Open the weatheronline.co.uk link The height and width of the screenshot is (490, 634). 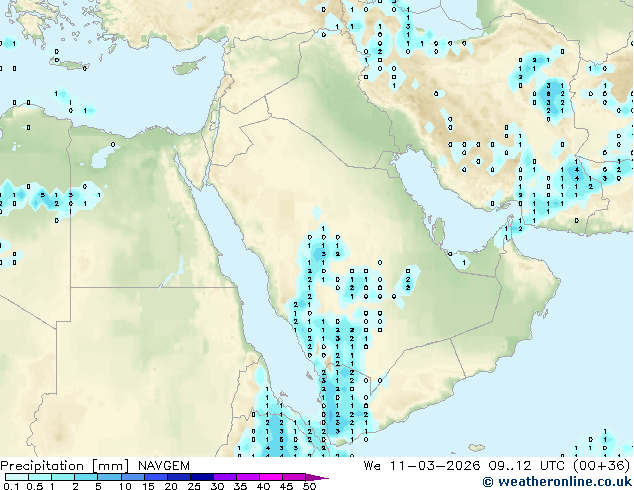click(557, 482)
